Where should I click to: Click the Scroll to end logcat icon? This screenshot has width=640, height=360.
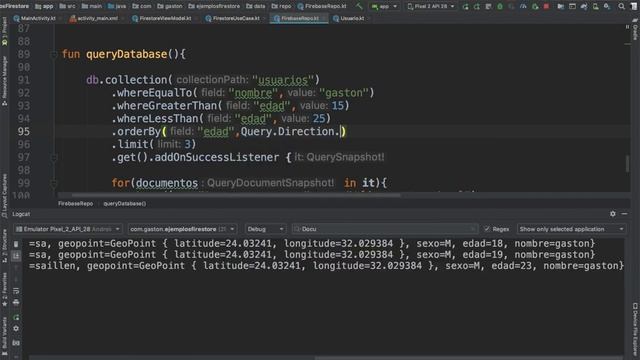pos(16,256)
